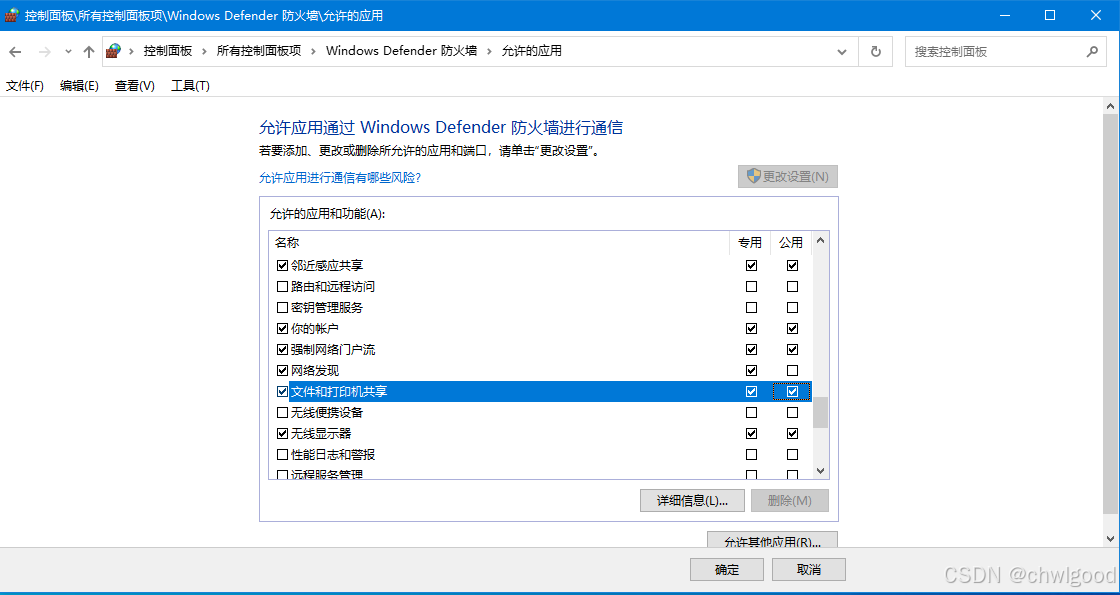Toggle 专用 checkbox for 文件和打印机共享
Viewport: 1120px width, 595px height.
pyautogui.click(x=751, y=391)
